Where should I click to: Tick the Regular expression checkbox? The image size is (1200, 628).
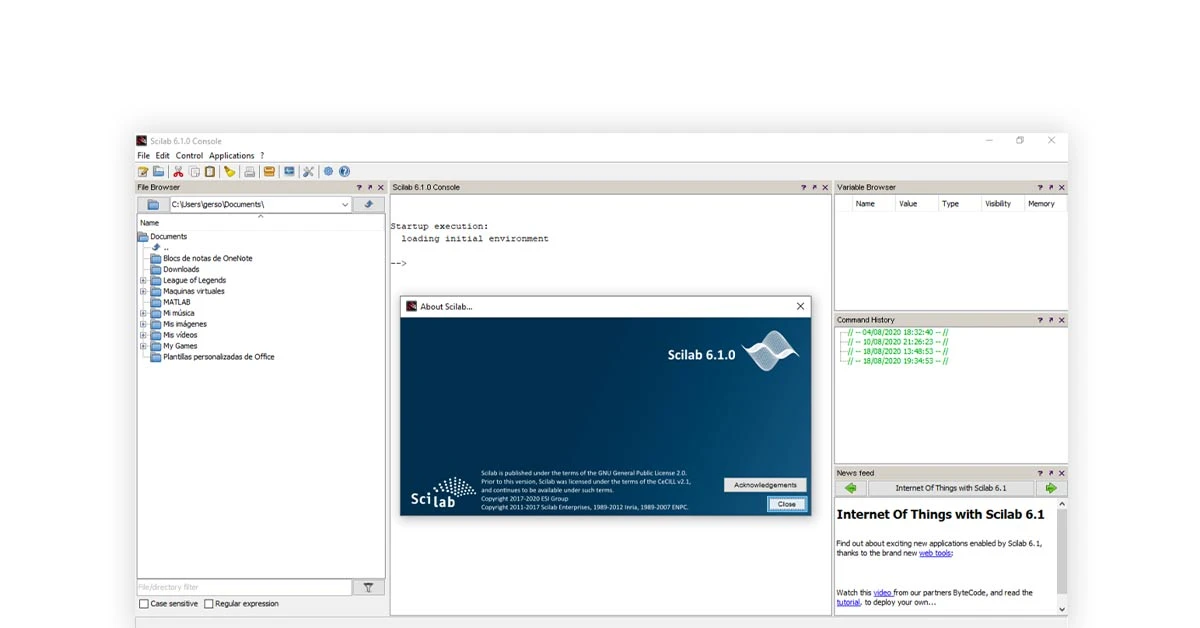pos(209,604)
